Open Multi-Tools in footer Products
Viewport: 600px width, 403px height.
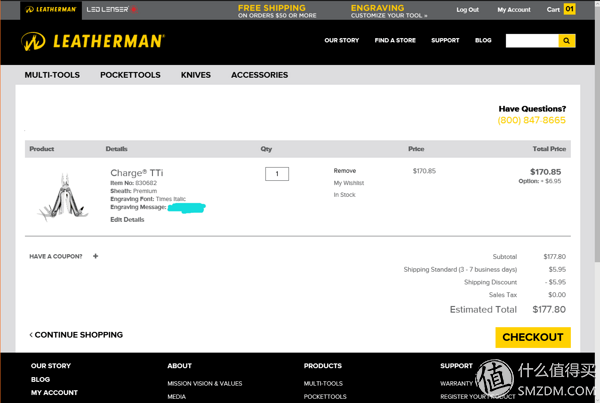(323, 383)
